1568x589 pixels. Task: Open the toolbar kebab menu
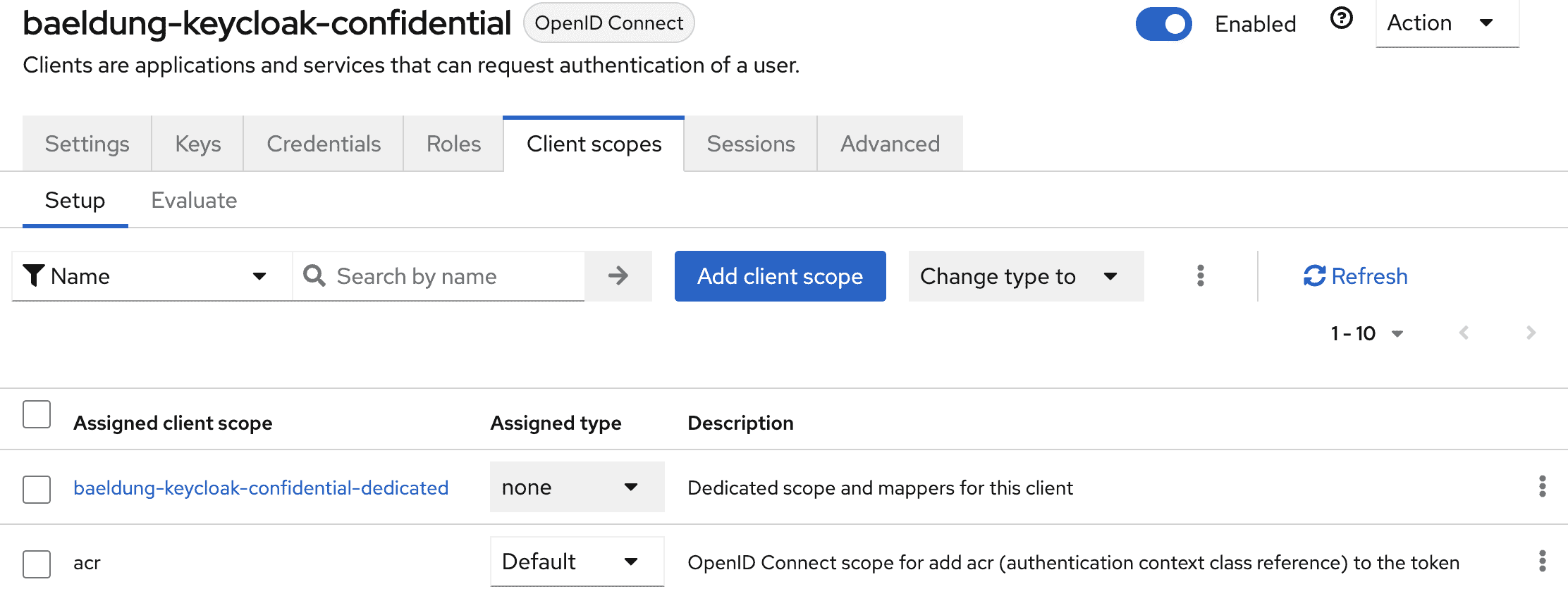tap(1200, 275)
